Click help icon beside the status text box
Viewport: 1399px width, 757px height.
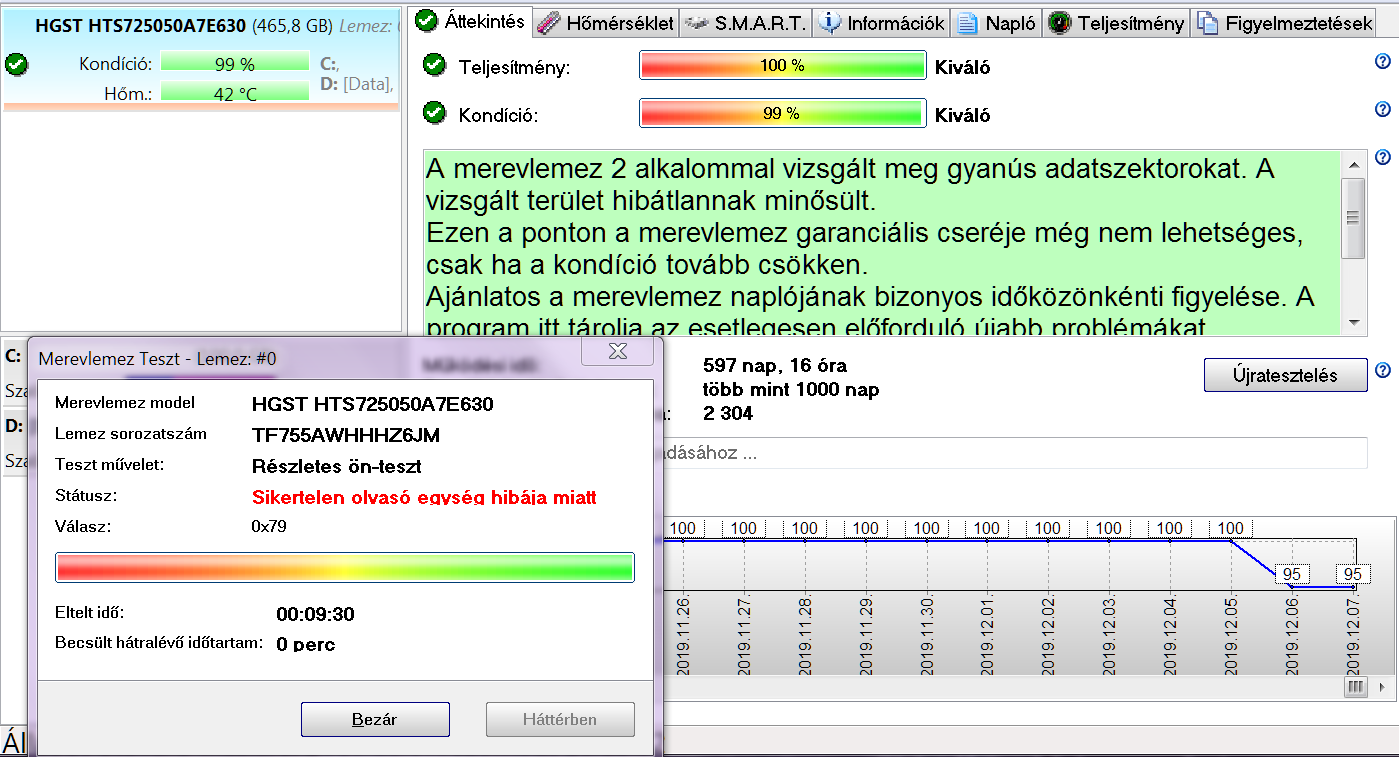point(1383,158)
